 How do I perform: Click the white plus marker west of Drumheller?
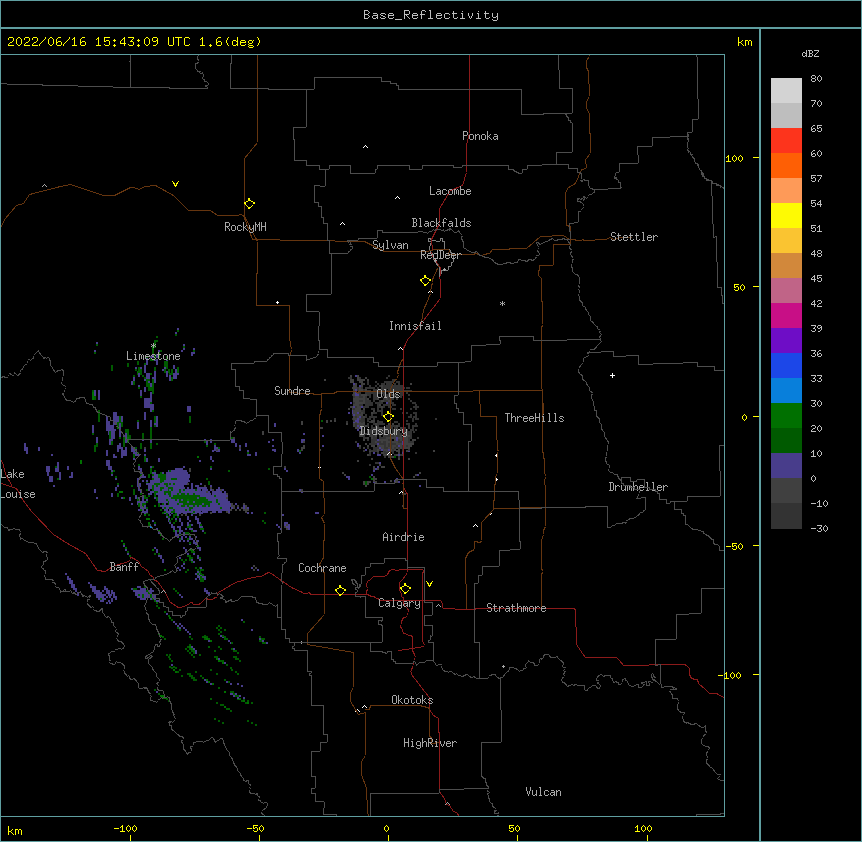[612, 375]
